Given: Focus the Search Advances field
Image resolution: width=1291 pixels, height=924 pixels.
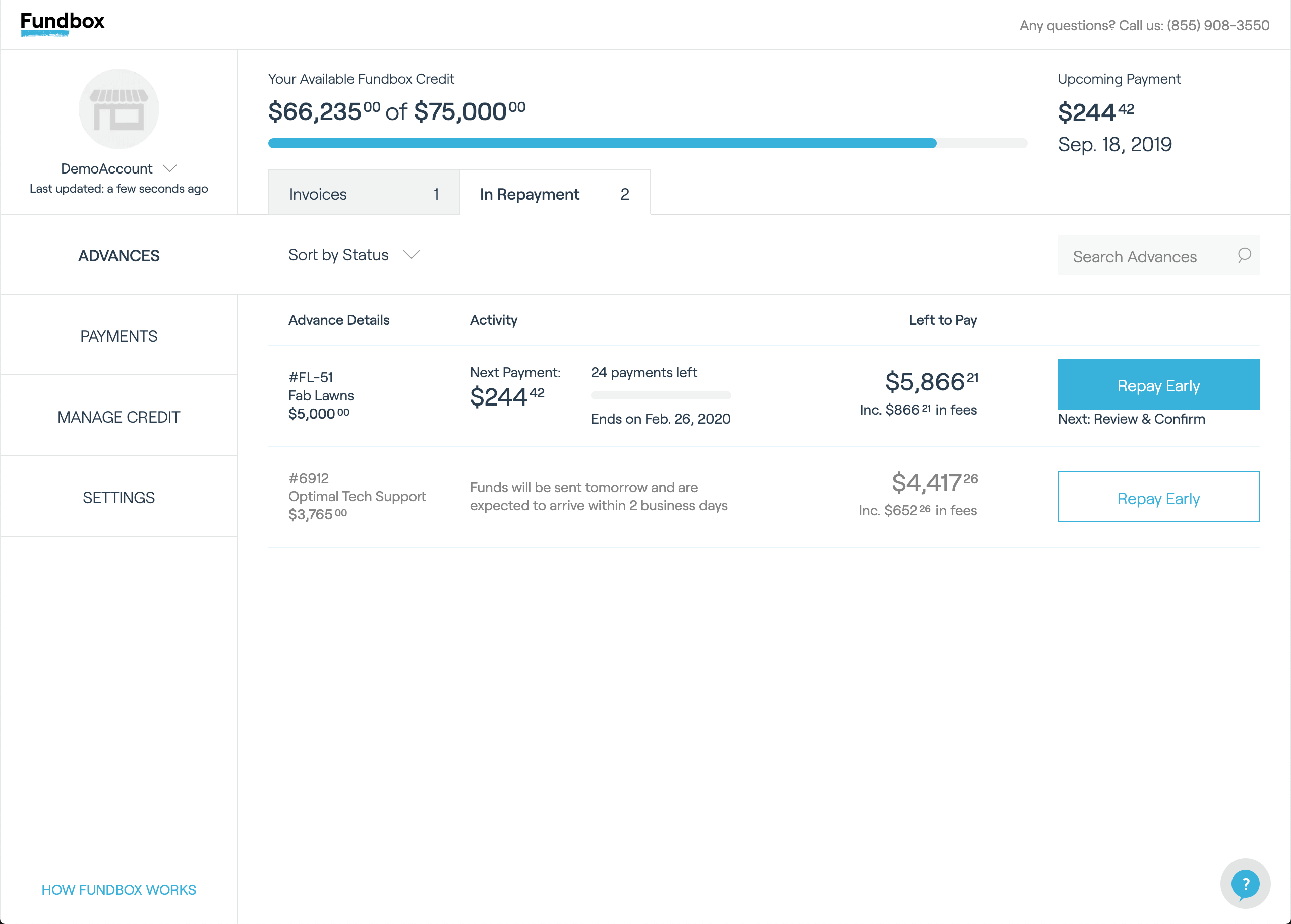Looking at the screenshot, I should (x=1158, y=256).
